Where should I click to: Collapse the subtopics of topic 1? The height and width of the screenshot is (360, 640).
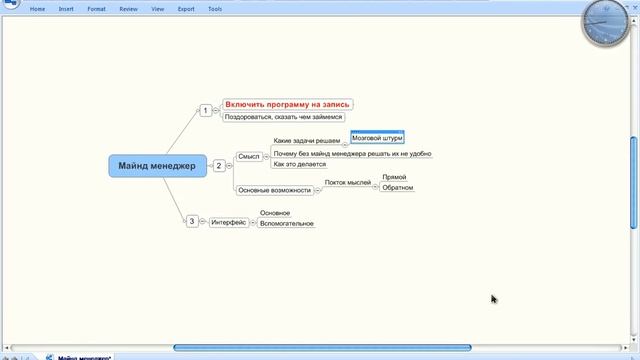click(x=216, y=111)
